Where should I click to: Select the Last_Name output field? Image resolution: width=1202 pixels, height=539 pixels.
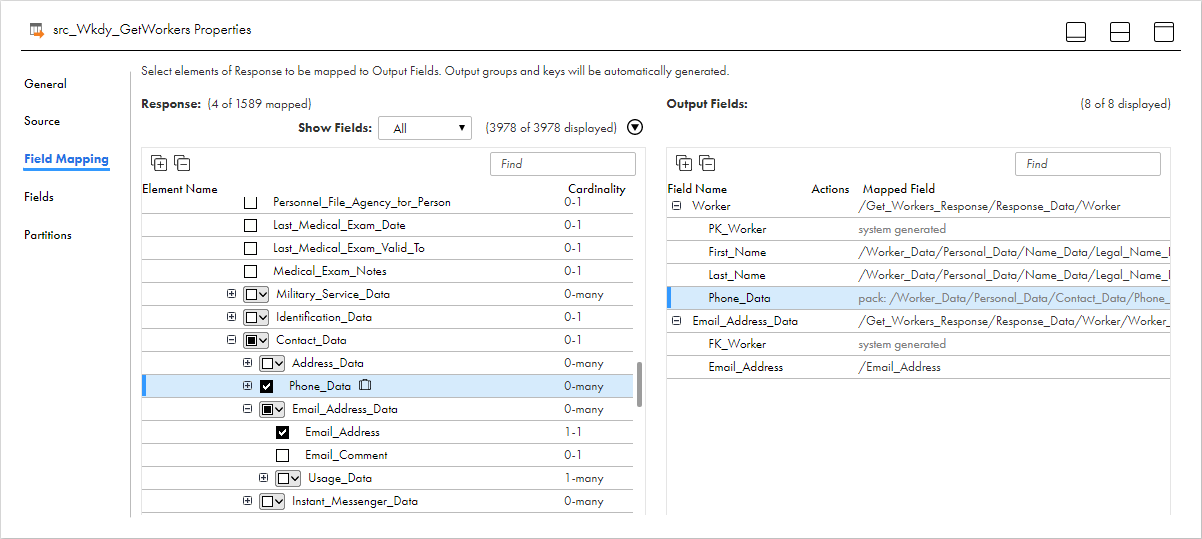point(919,275)
